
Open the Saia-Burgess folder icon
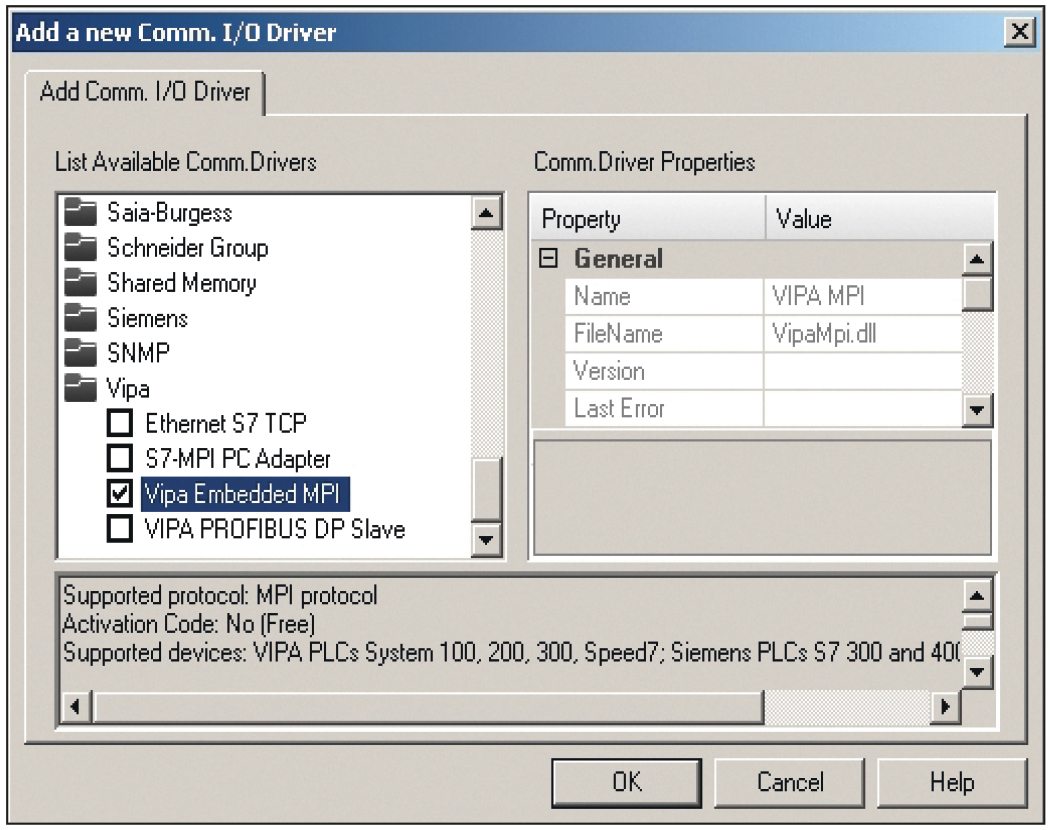pos(81,213)
